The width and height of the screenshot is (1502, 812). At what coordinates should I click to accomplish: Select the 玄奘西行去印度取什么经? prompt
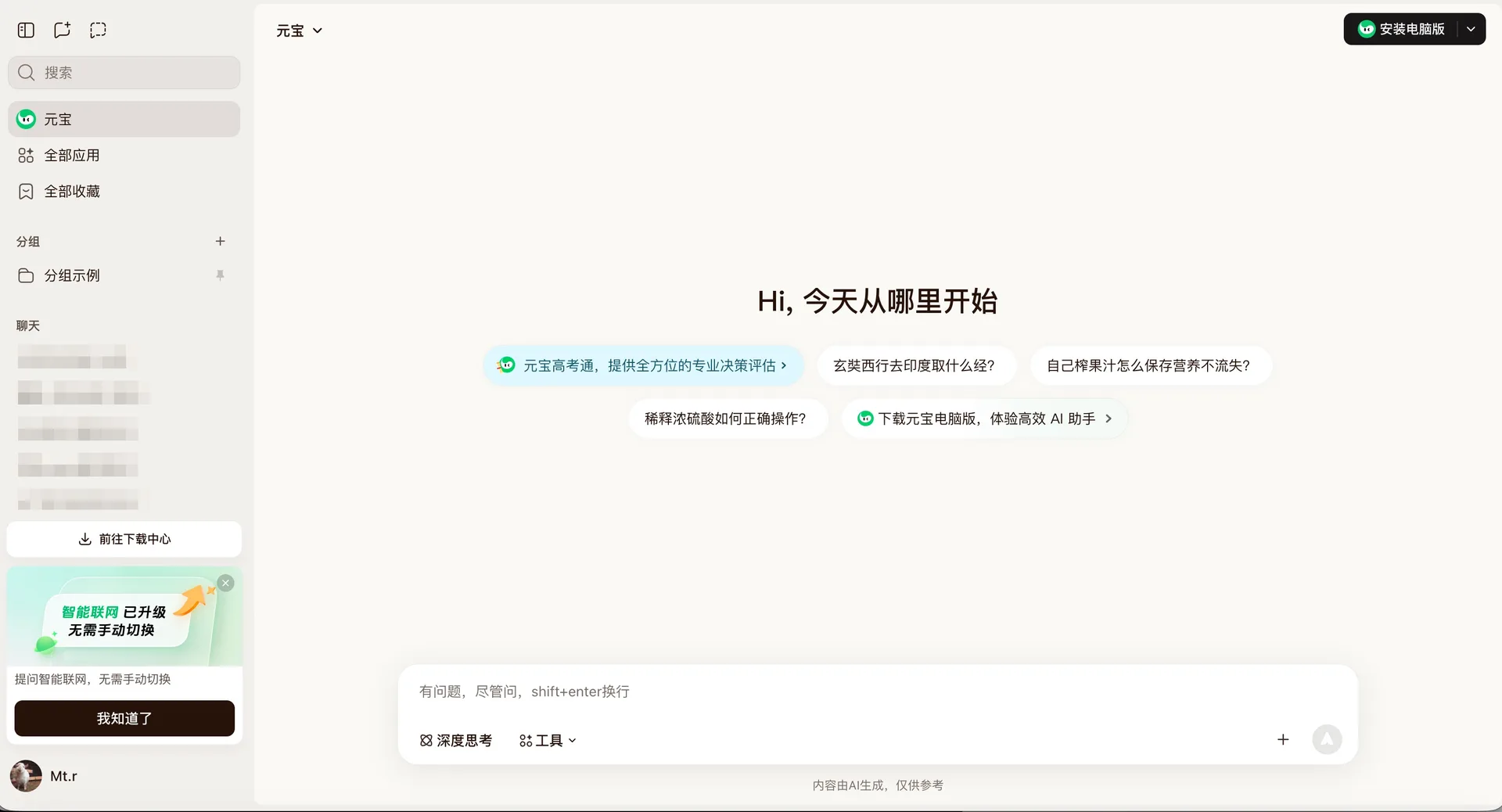(916, 365)
